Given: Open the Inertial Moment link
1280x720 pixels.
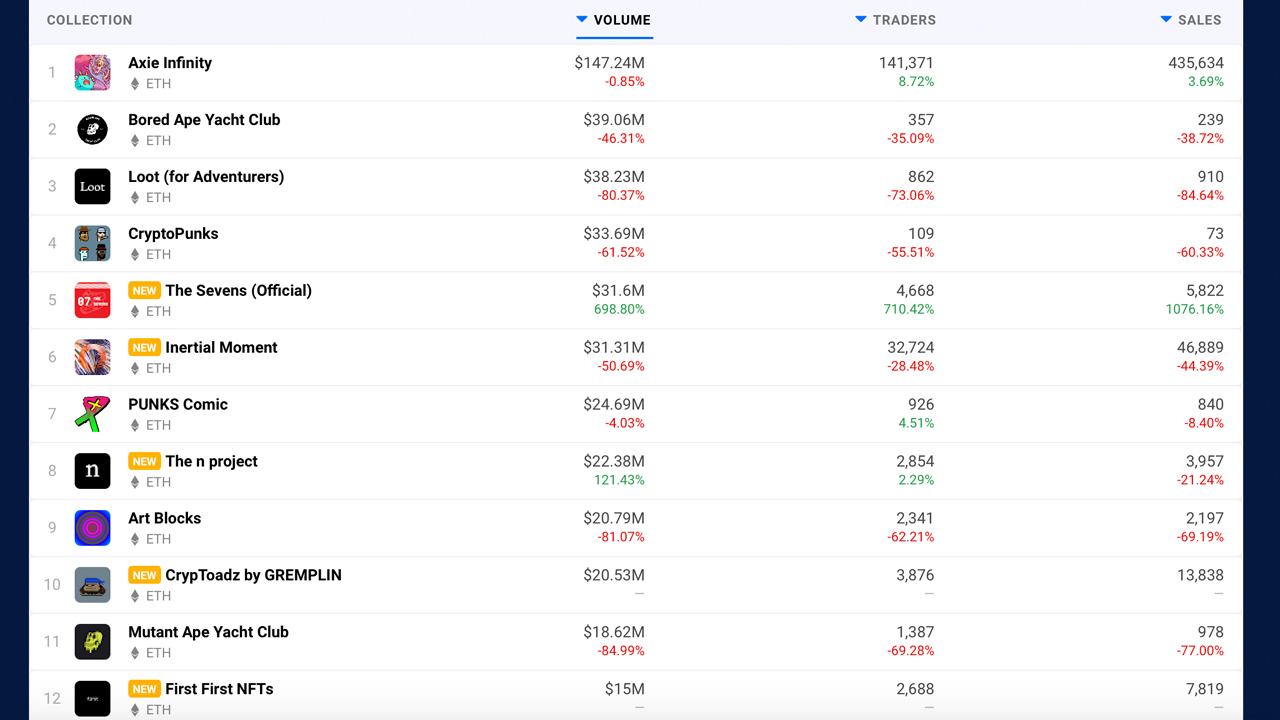Looking at the screenshot, I should tap(222, 348).
